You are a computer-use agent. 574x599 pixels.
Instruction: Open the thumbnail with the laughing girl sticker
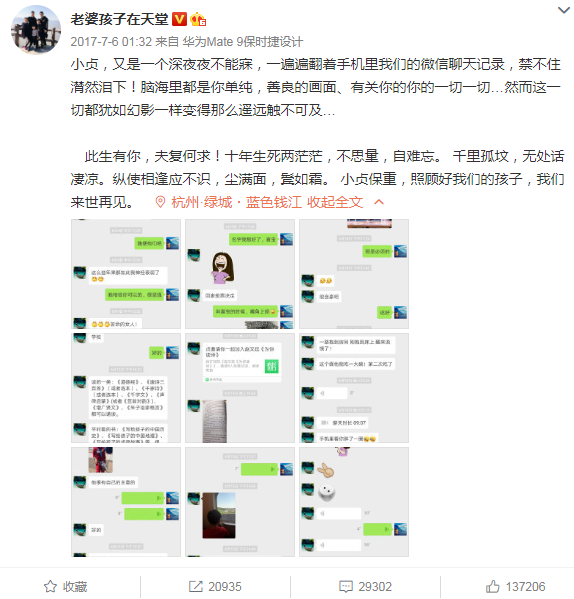pos(240,274)
